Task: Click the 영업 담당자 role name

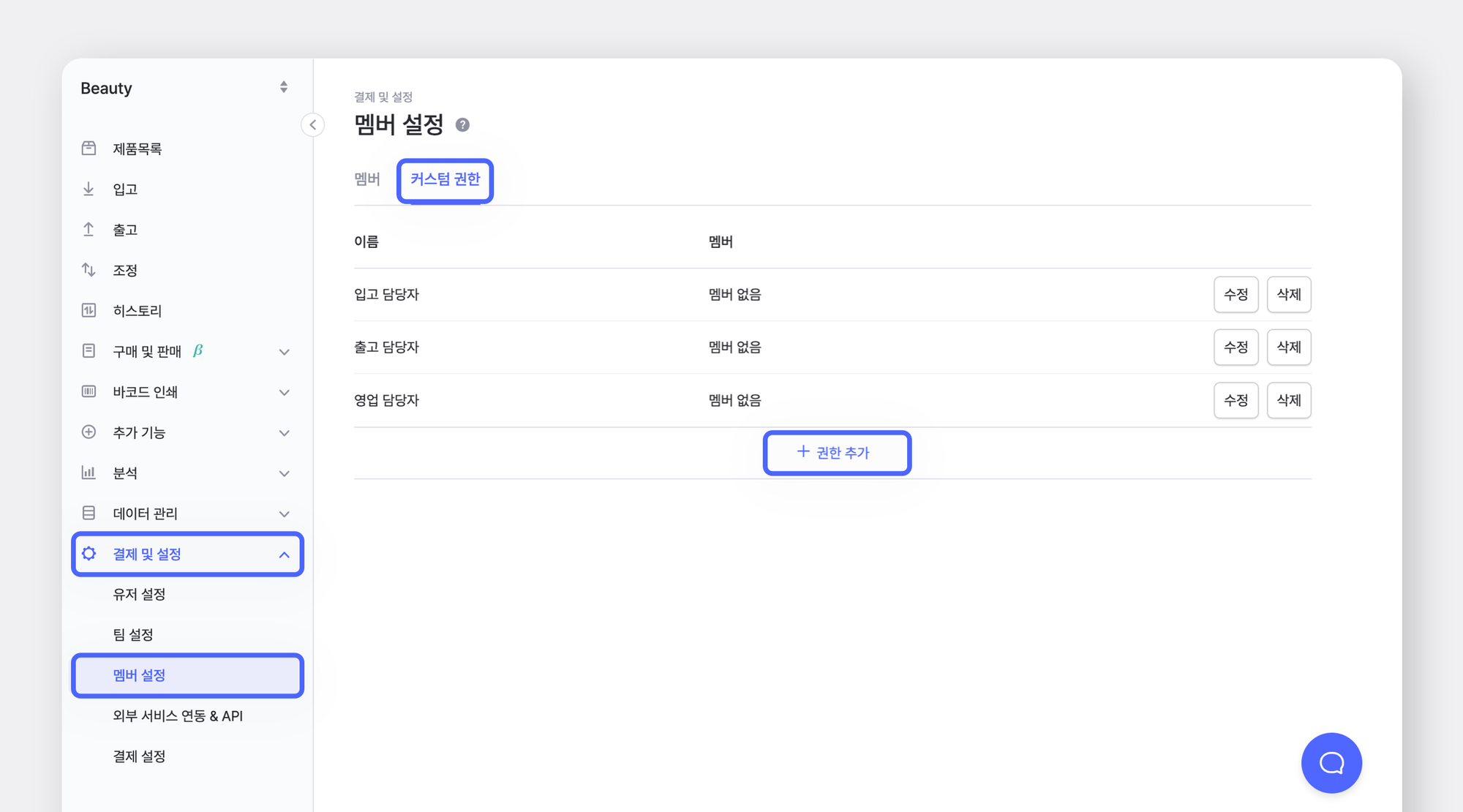Action: (x=386, y=400)
